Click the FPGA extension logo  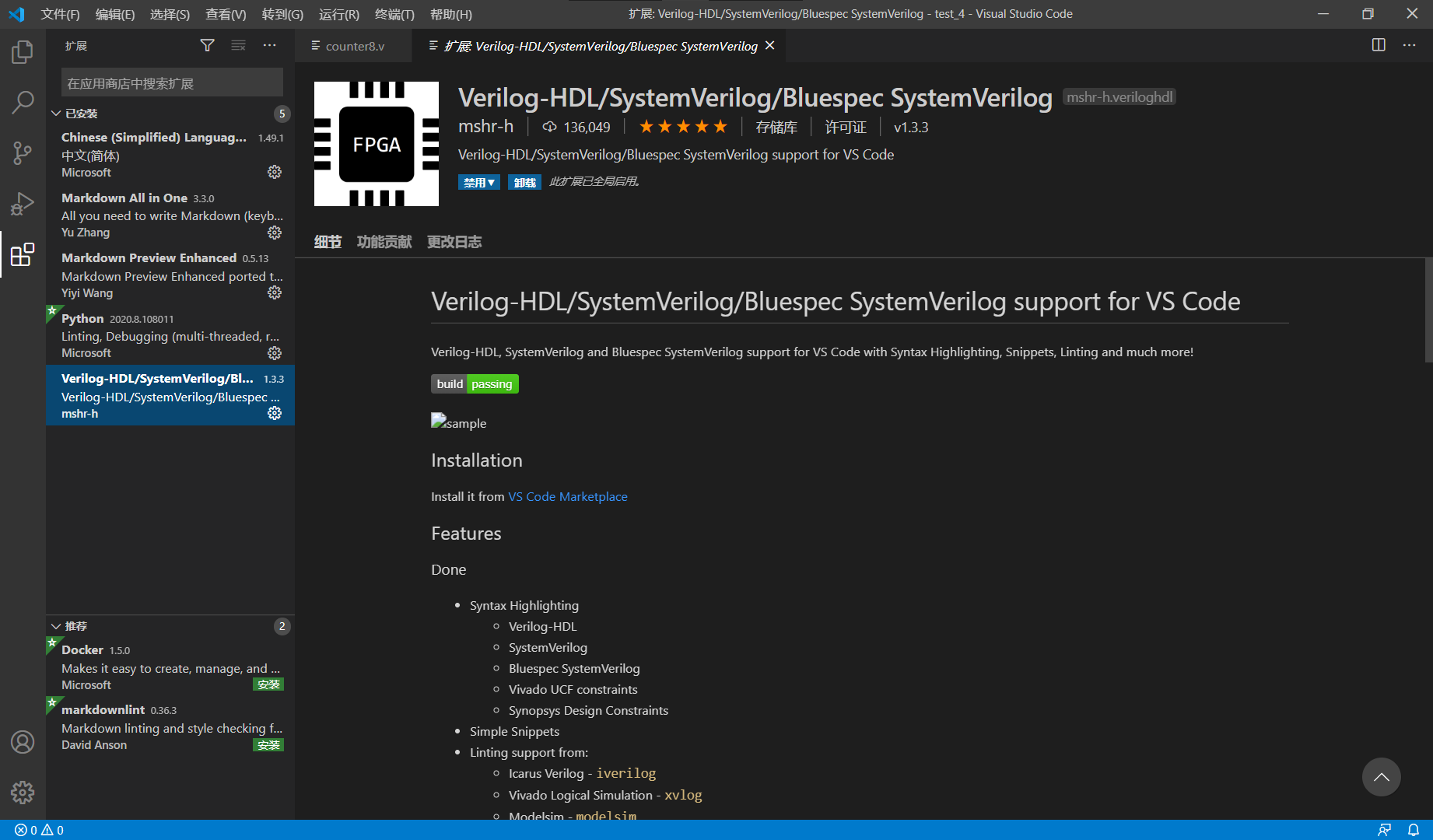tap(377, 144)
